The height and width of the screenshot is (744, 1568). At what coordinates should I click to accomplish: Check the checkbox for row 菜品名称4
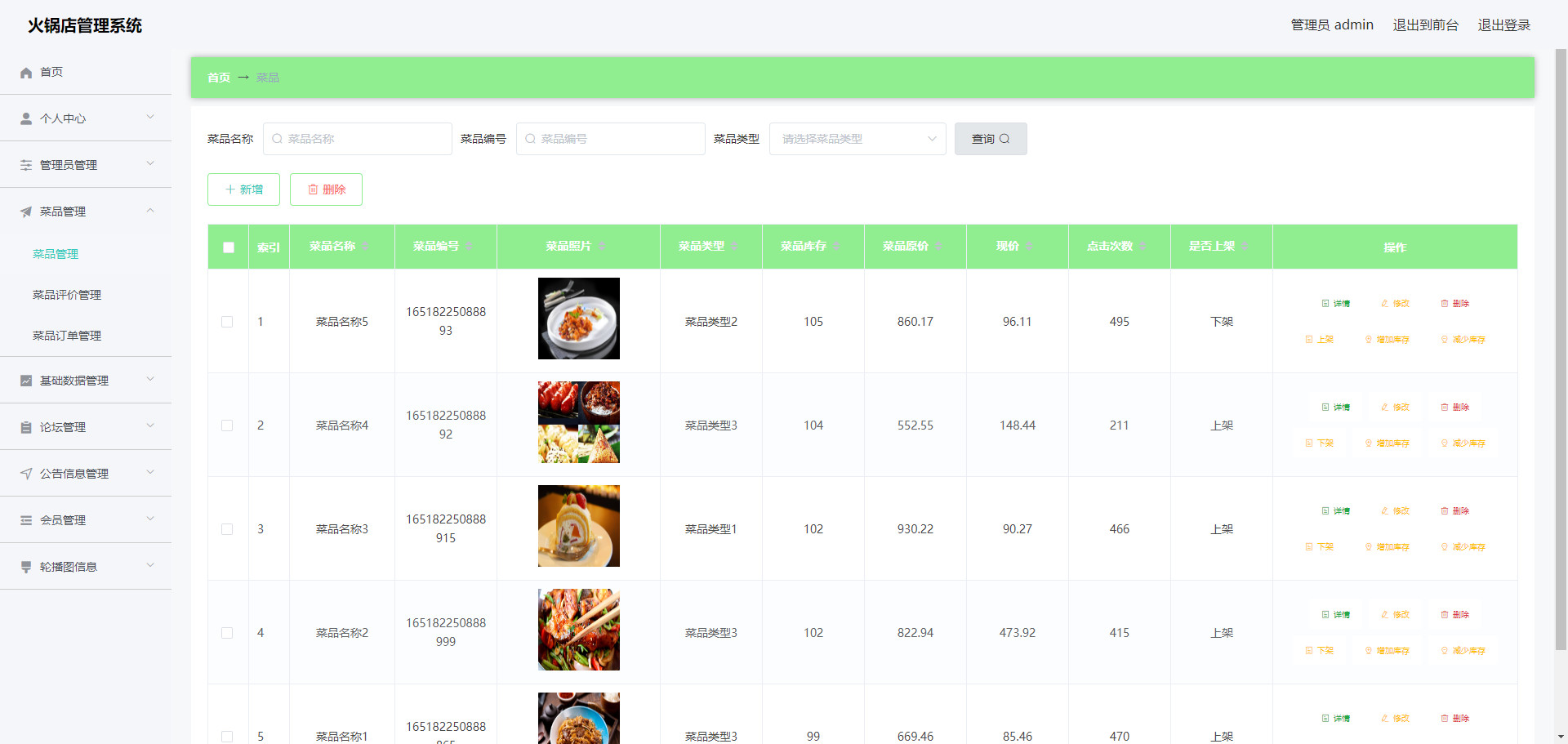point(227,425)
